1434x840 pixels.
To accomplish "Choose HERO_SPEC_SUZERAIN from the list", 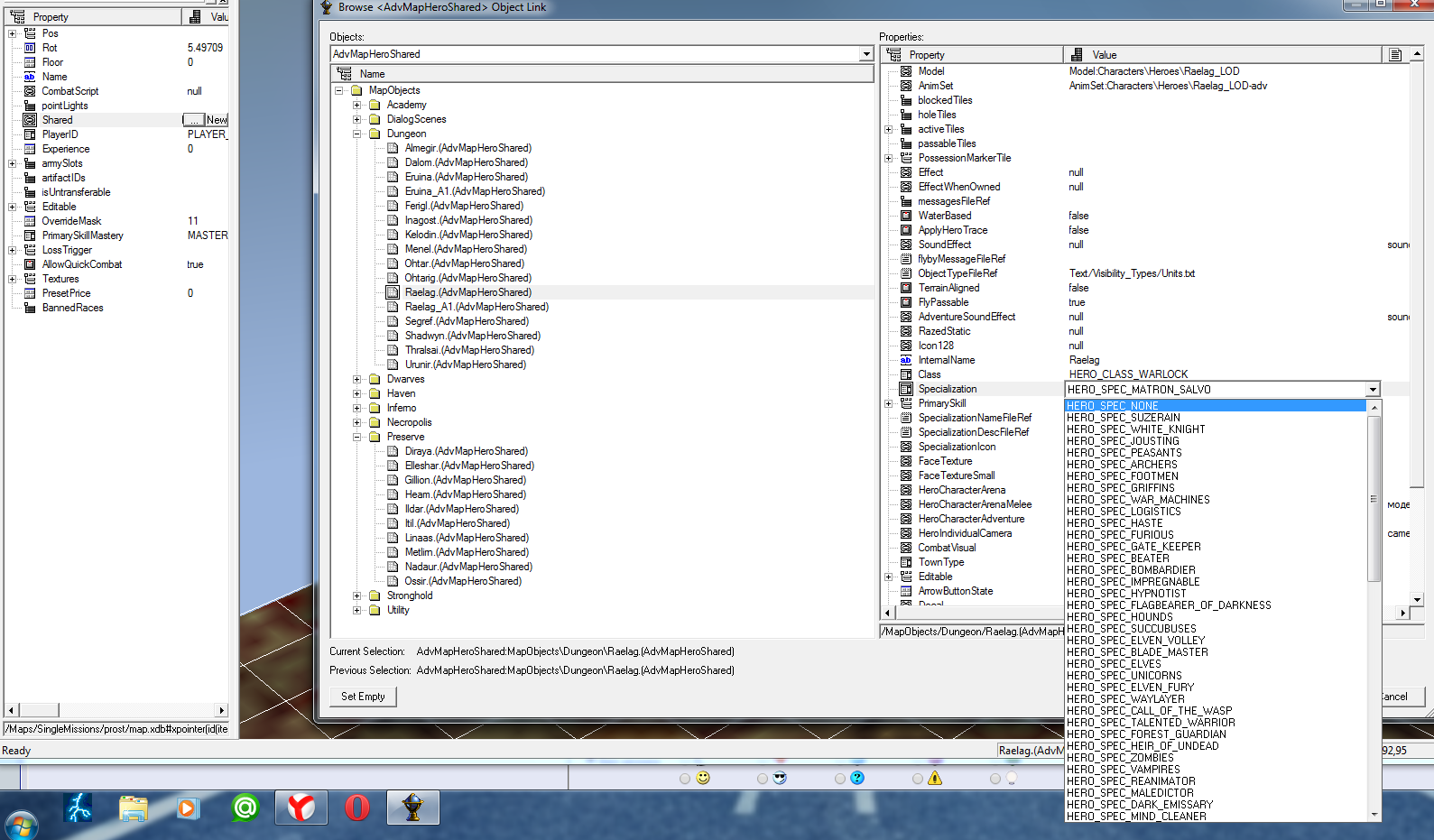I will (x=1123, y=418).
